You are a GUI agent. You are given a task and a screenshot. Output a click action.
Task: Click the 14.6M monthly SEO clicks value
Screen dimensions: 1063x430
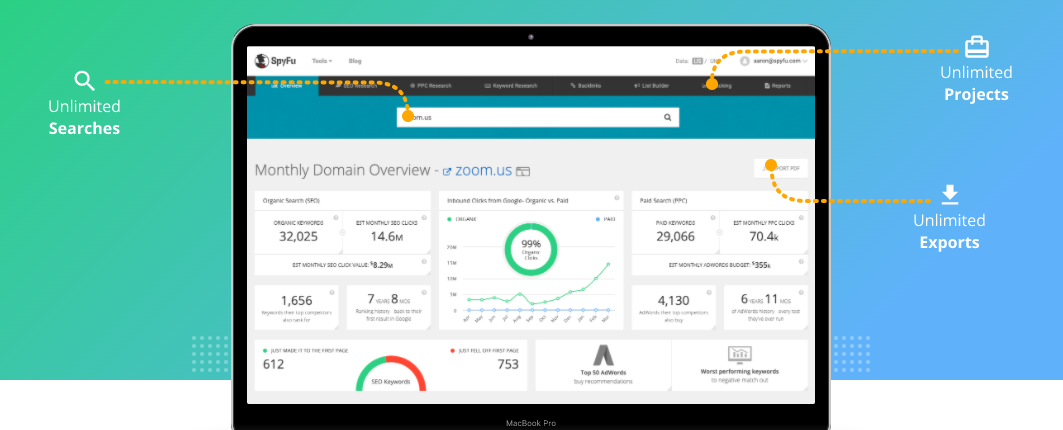[388, 237]
